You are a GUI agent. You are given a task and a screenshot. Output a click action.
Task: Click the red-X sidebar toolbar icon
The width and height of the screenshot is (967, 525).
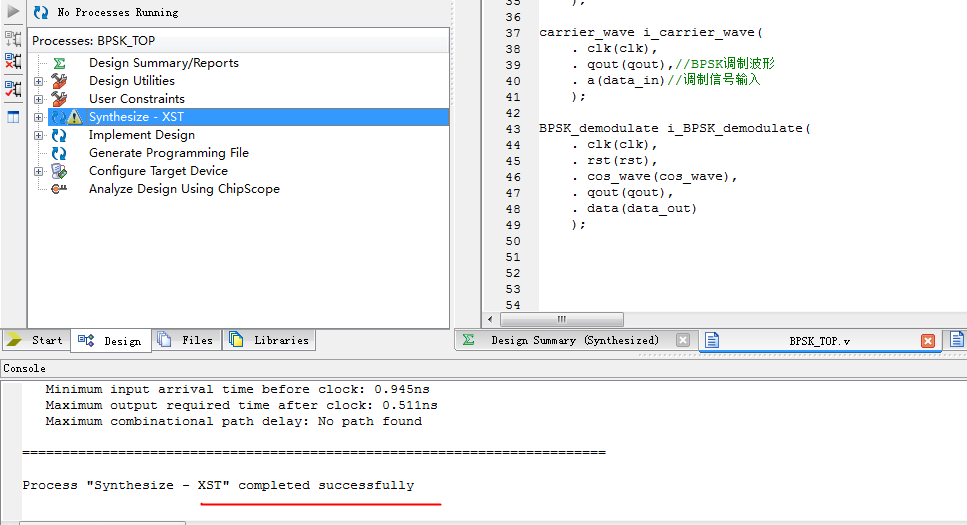(13, 60)
